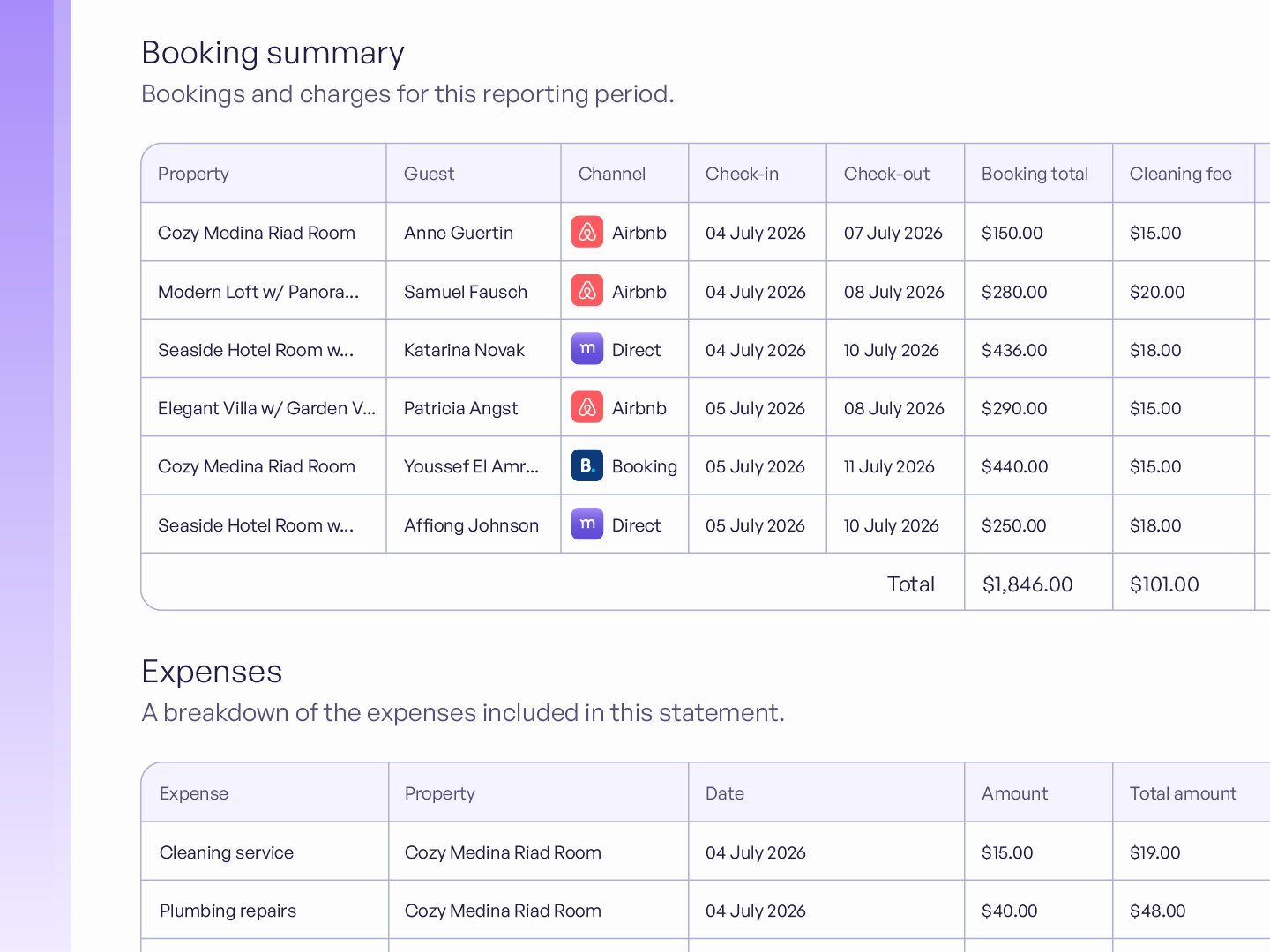Click the Booking.com icon for Youssef El Amr
The width and height of the screenshot is (1270, 952).
[587, 465]
